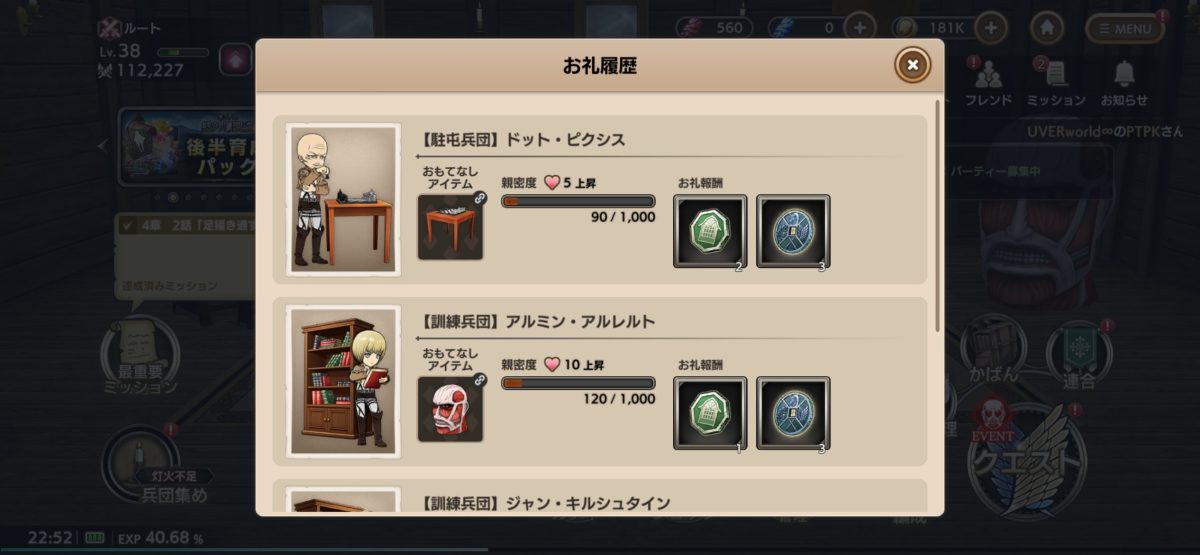Tap Armin's blue emblem reward icon
The image size is (1200, 555).
[x=793, y=413]
